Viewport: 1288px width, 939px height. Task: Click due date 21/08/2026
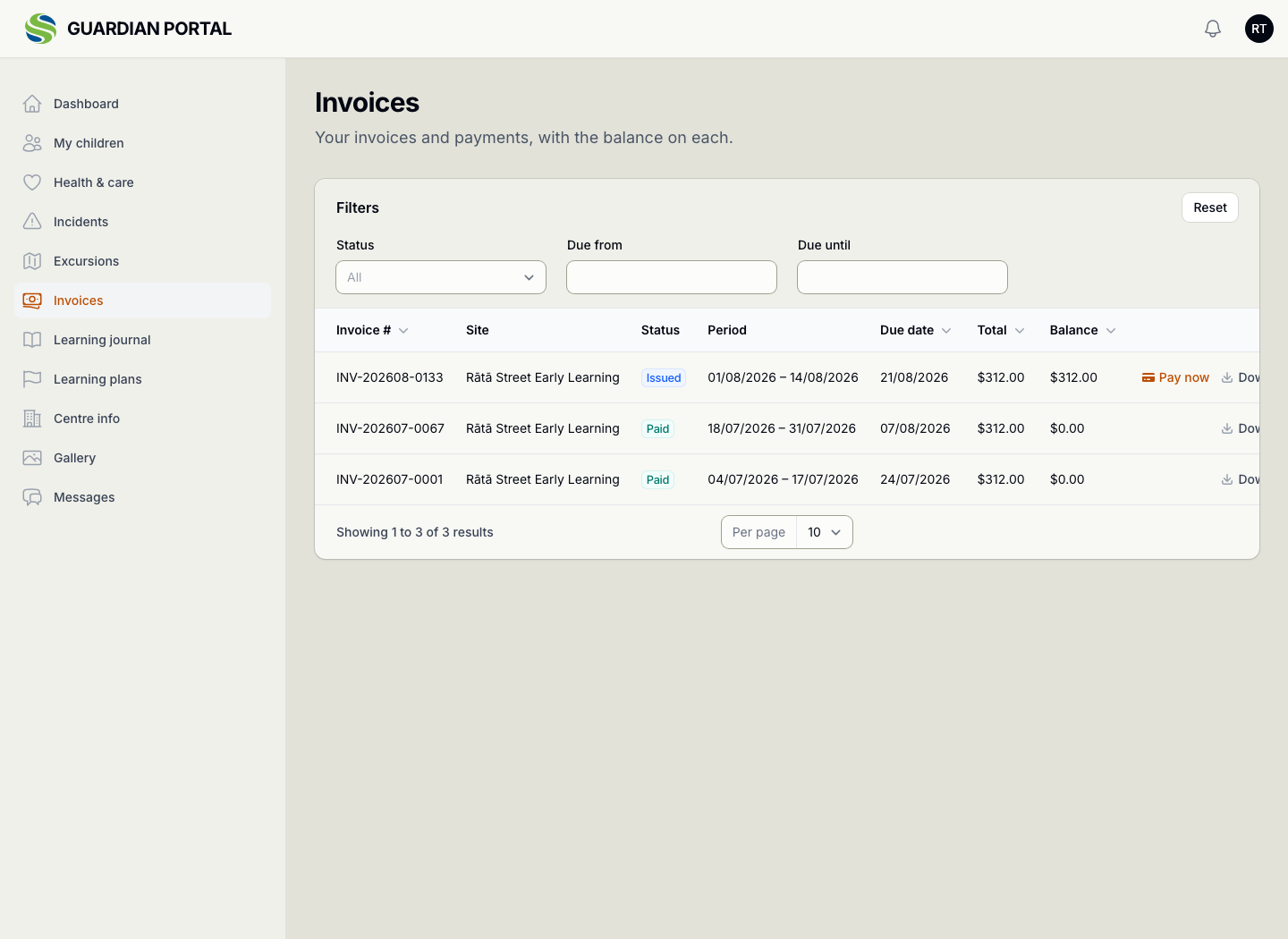tap(914, 377)
